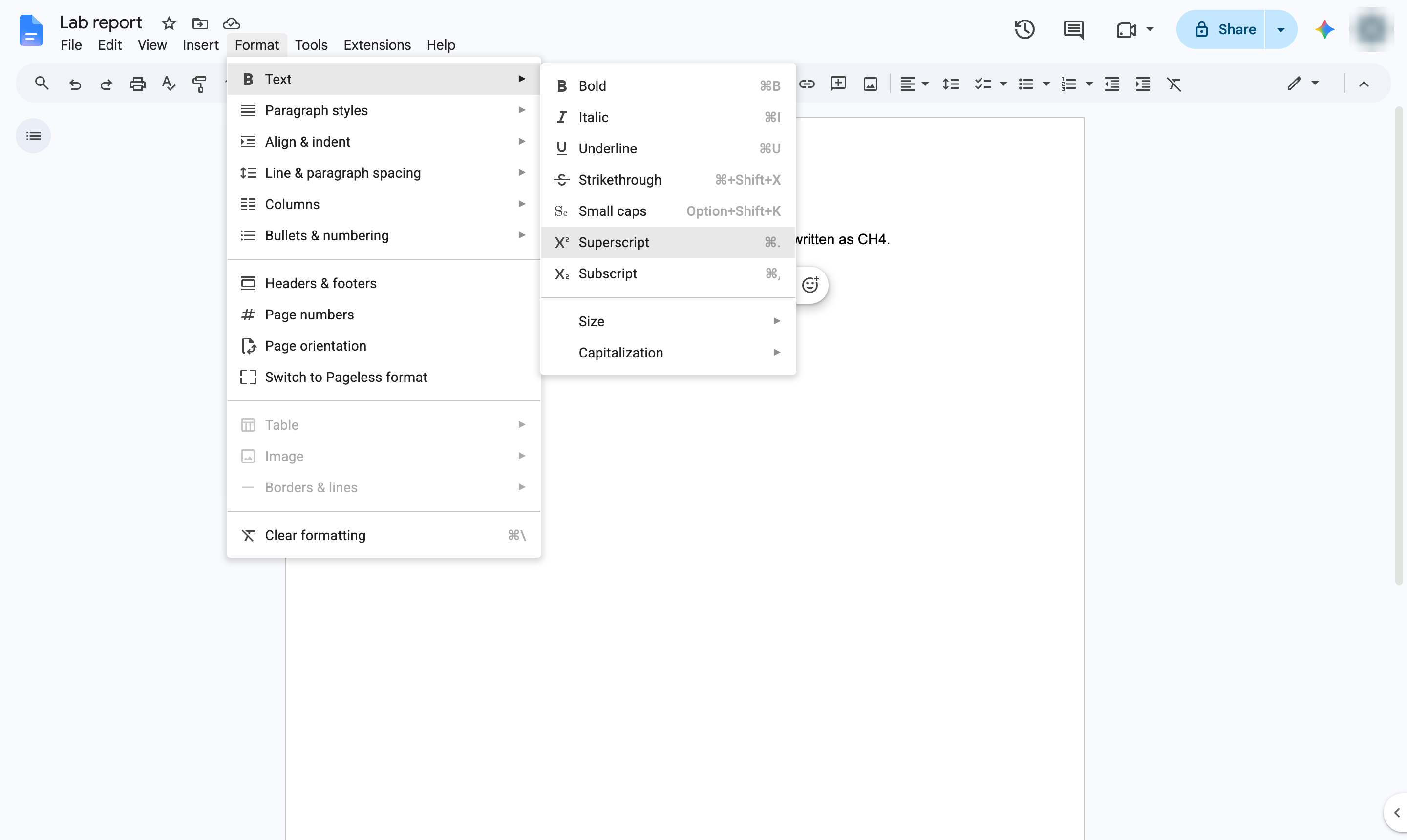Toggle Bold in Text submenu
Image resolution: width=1407 pixels, height=840 pixels.
click(x=668, y=86)
